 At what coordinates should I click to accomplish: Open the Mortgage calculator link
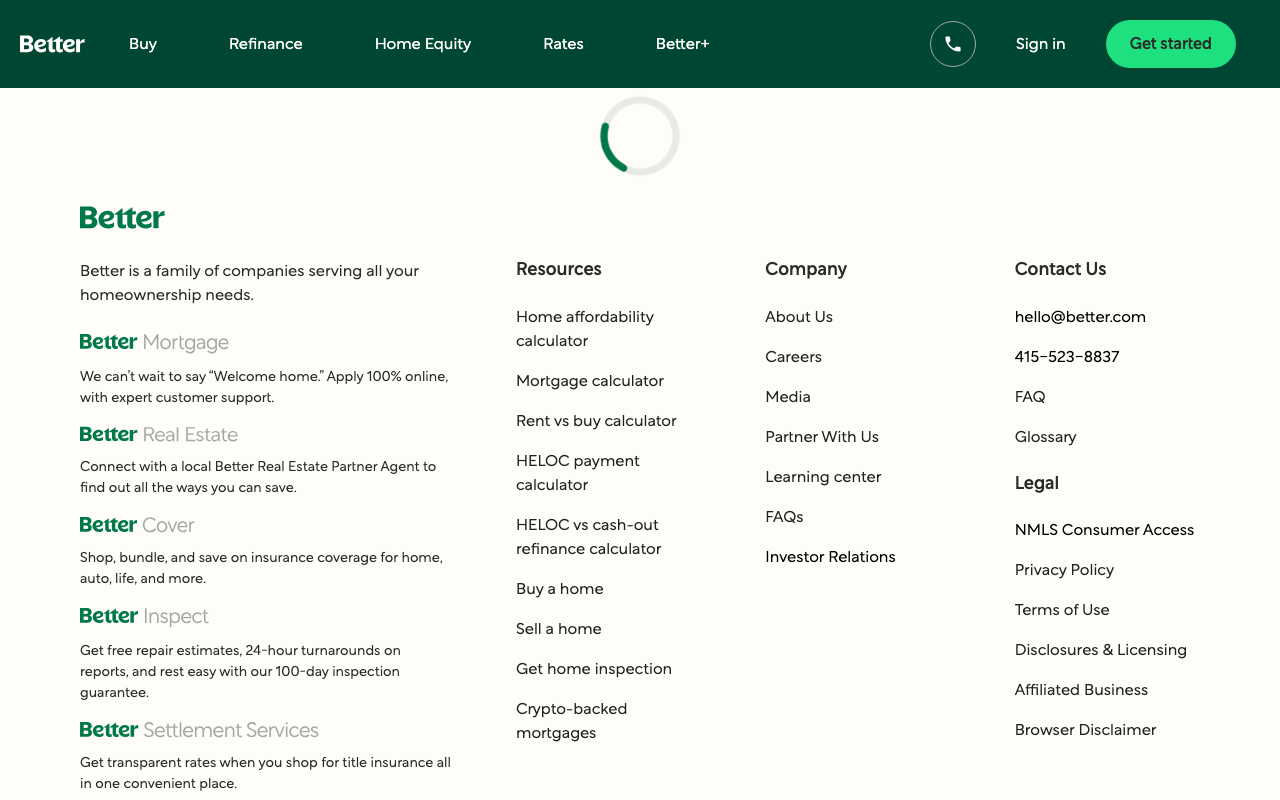(x=590, y=381)
